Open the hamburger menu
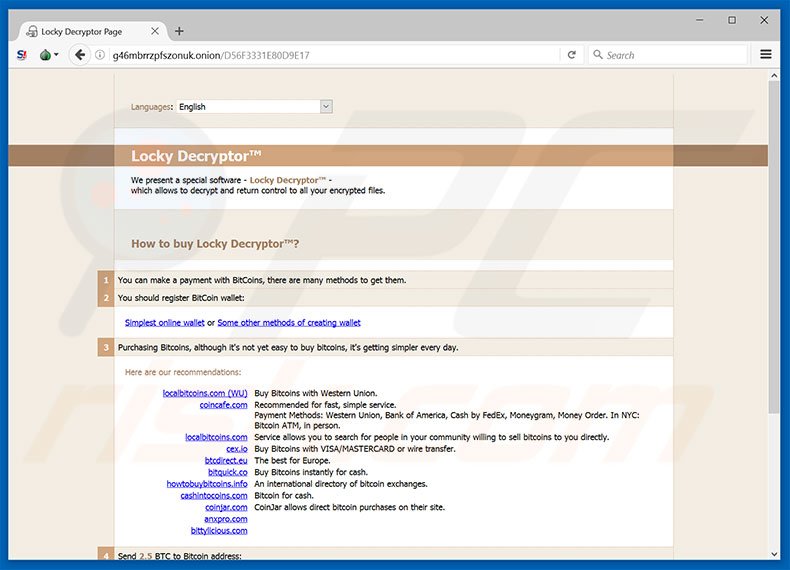This screenshot has height=570, width=790. [x=765, y=54]
